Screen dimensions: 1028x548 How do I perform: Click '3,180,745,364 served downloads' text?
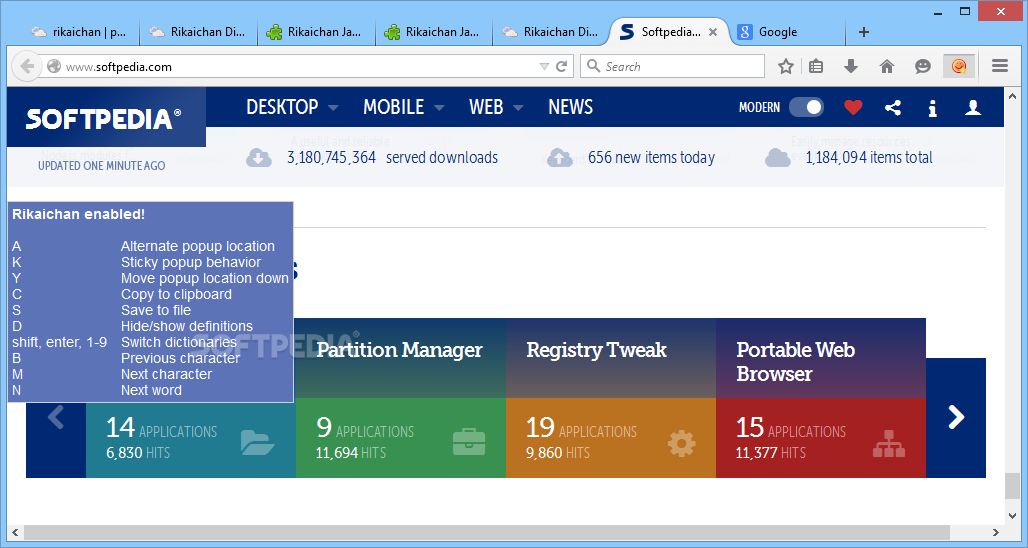(392, 157)
